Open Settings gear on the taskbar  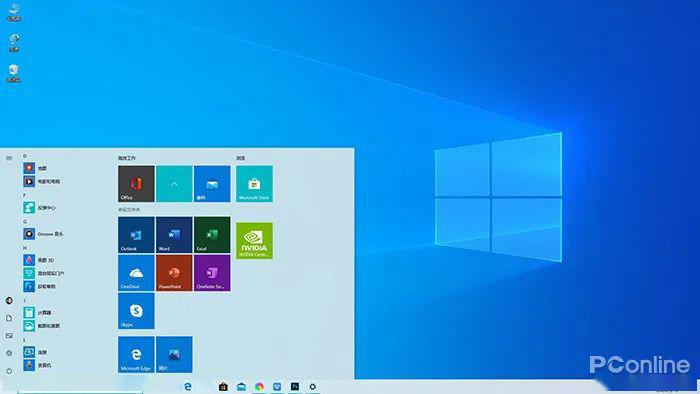click(x=312, y=386)
